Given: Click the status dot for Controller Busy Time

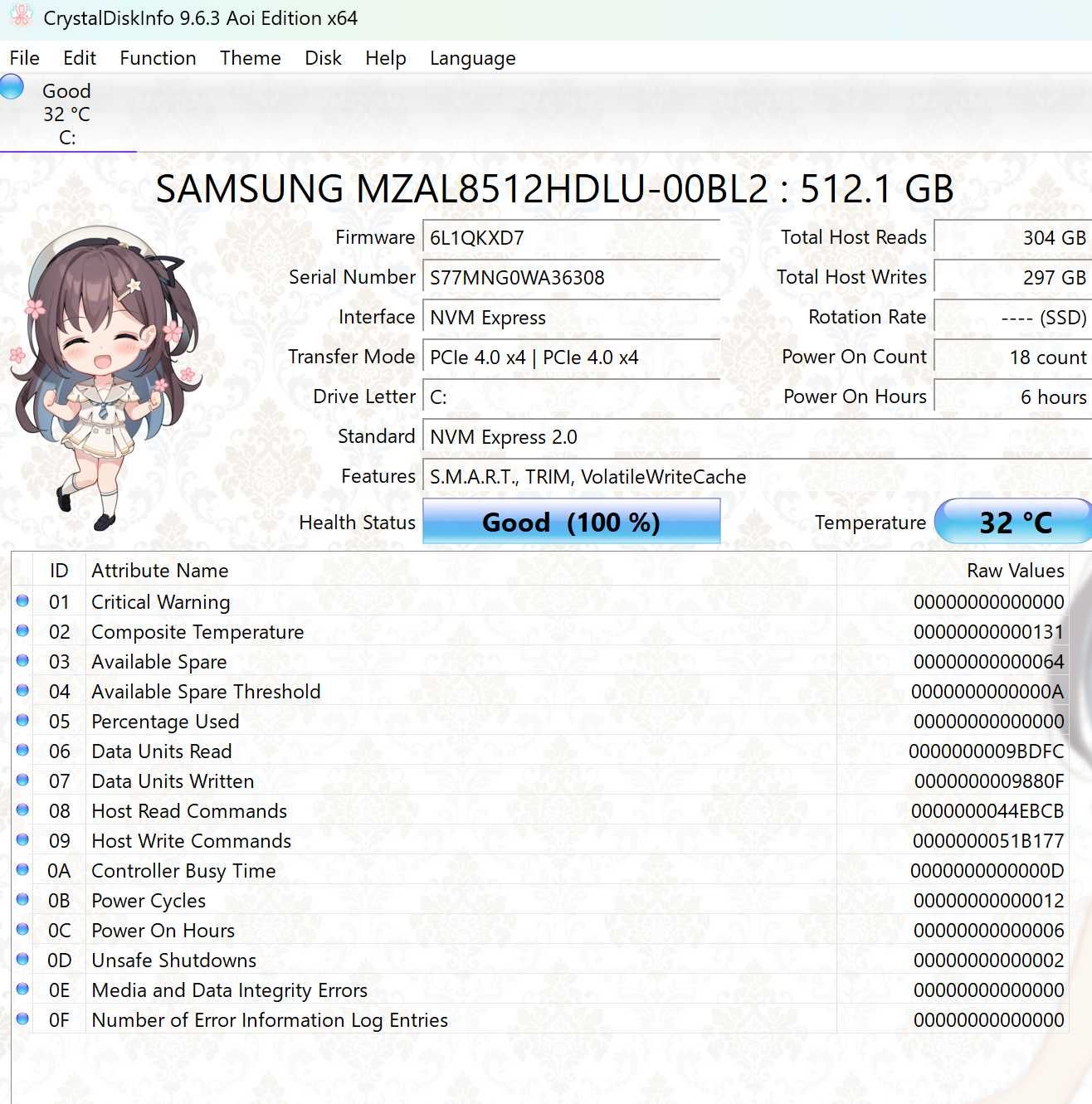Looking at the screenshot, I should point(22,870).
